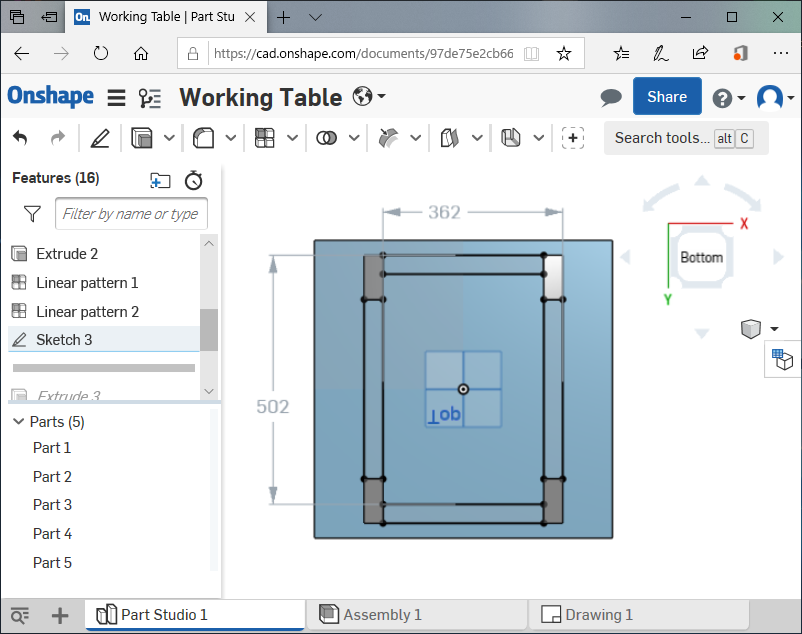Select Extrude 2 feature

(x=104, y=254)
